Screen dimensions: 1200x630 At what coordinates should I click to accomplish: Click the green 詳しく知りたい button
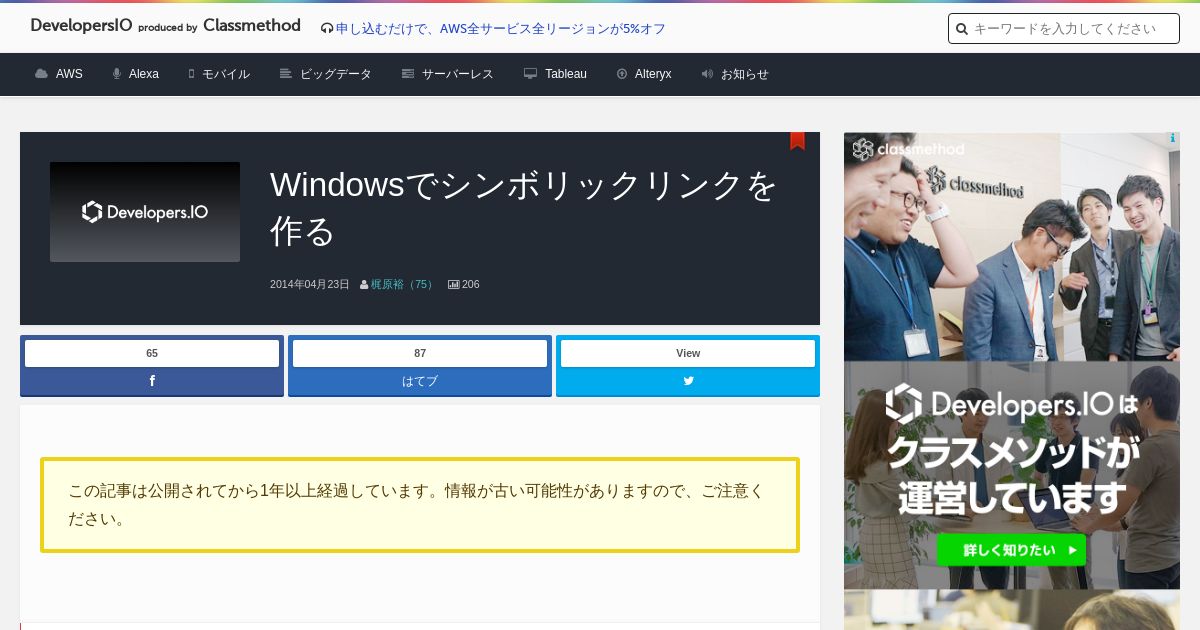[1011, 550]
